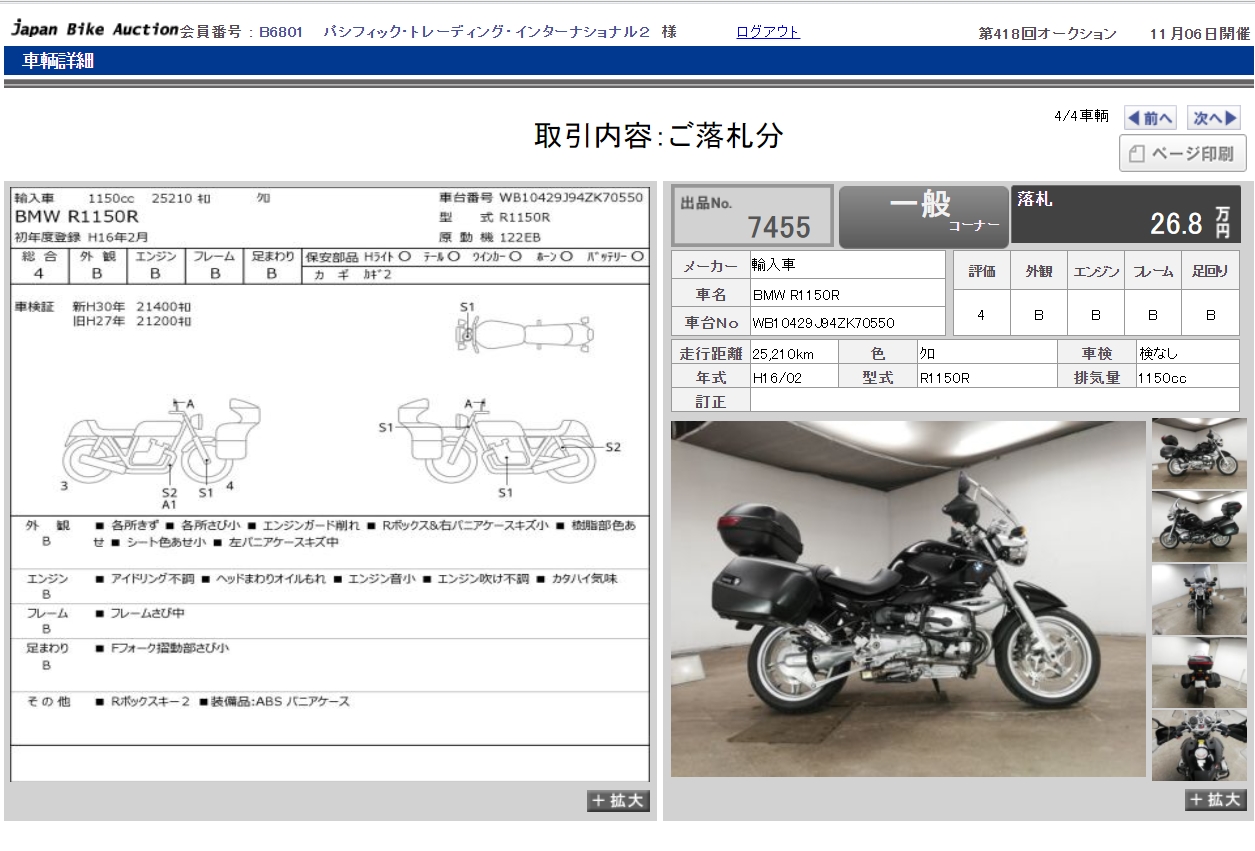Click 車台番号 WB10429J94ZK70550 on inspection sheet
1255x851 pixels.
(x=541, y=197)
